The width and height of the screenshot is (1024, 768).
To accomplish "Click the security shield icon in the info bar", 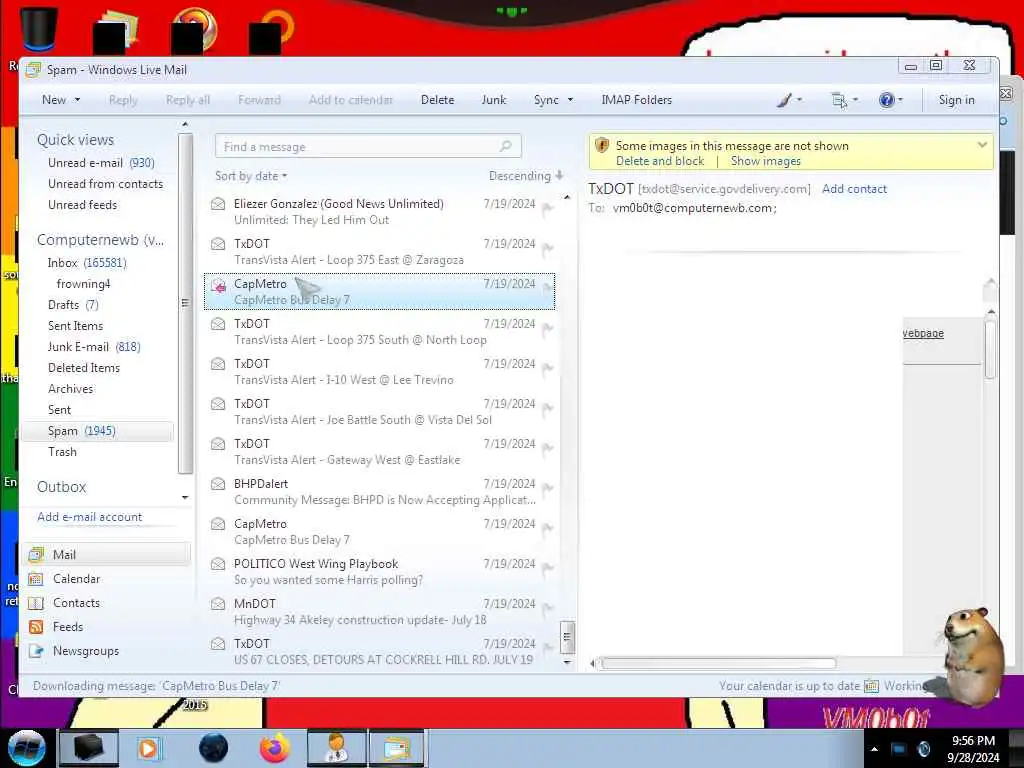I will (602, 146).
